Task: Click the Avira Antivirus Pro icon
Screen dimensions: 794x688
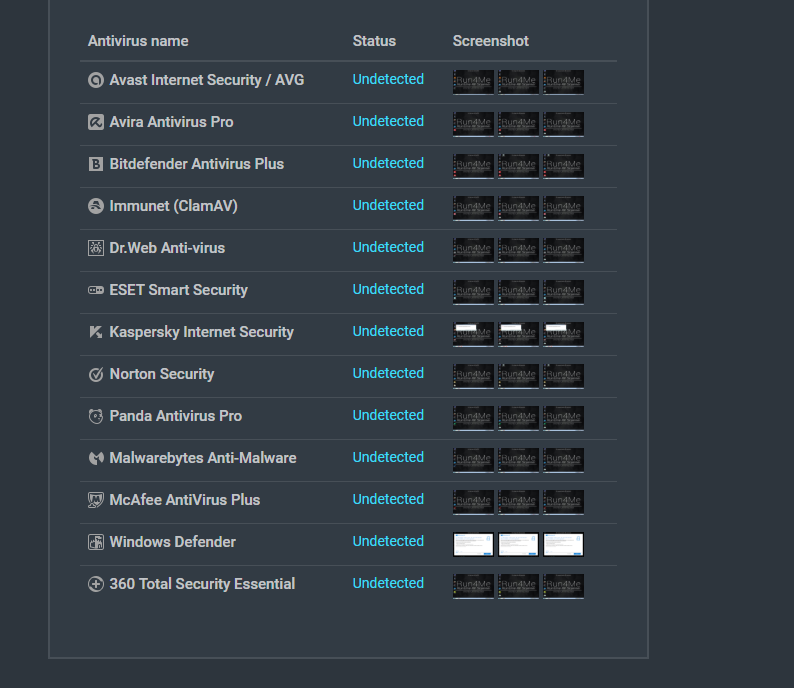Action: pyautogui.click(x=96, y=122)
